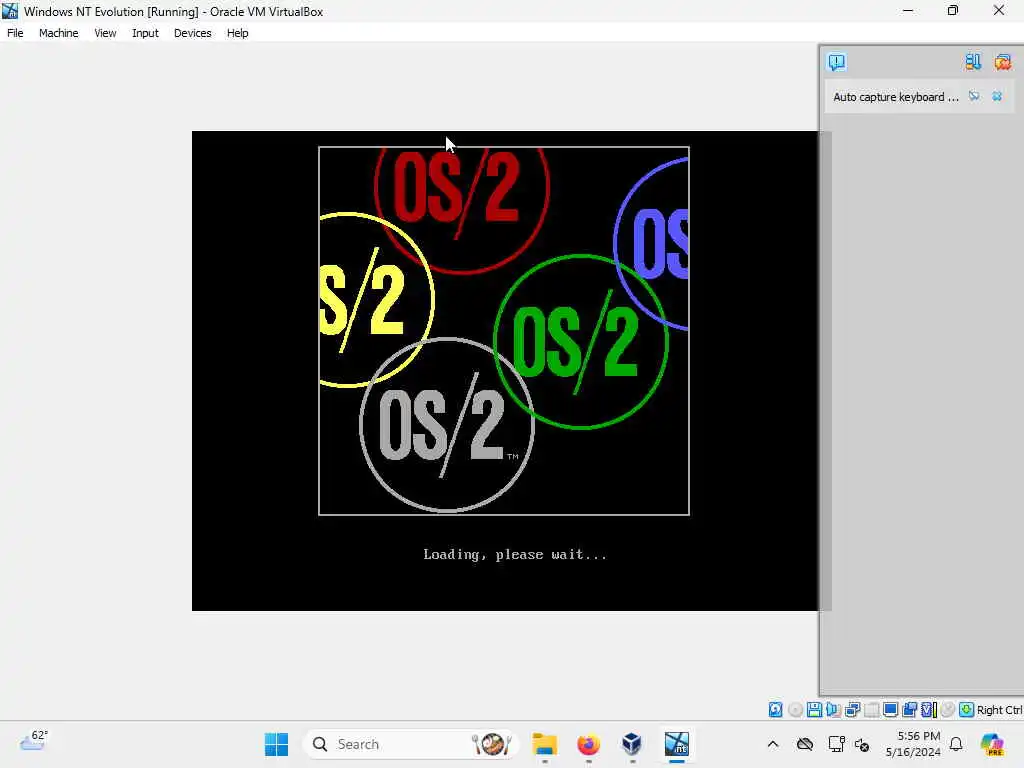The image size is (1024, 768).
Task: Click the optical disk status indicator
Action: tap(795, 710)
